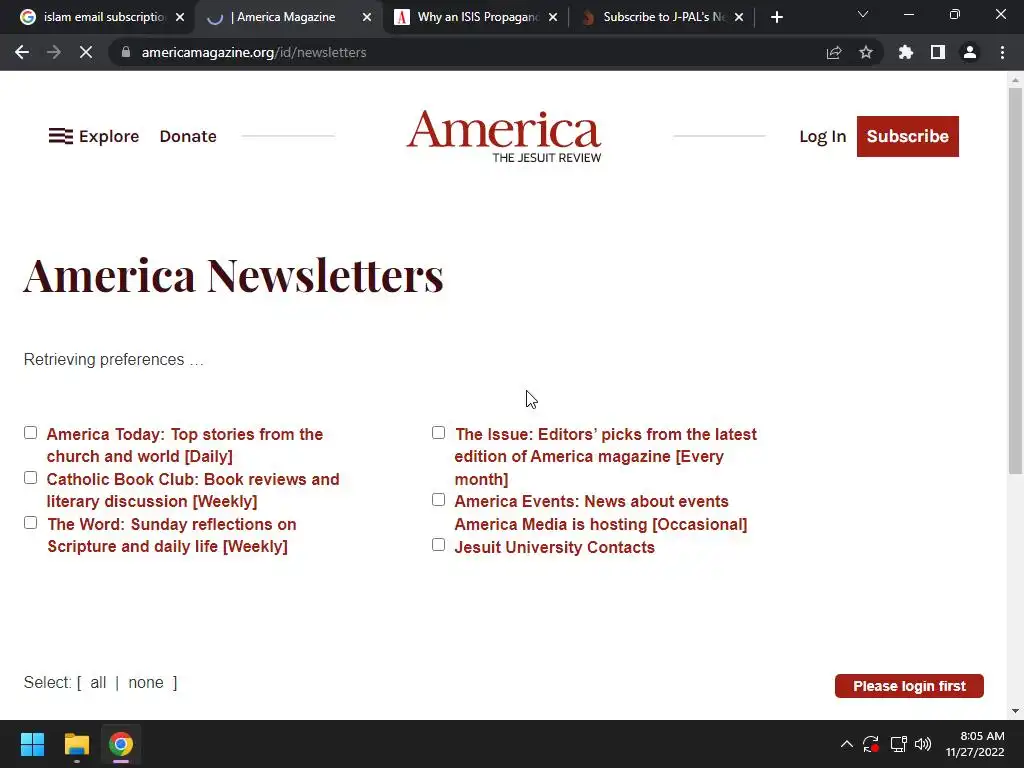Image resolution: width=1024 pixels, height=768 pixels.
Task: Open File Explorer from taskbar
Action: (76, 744)
